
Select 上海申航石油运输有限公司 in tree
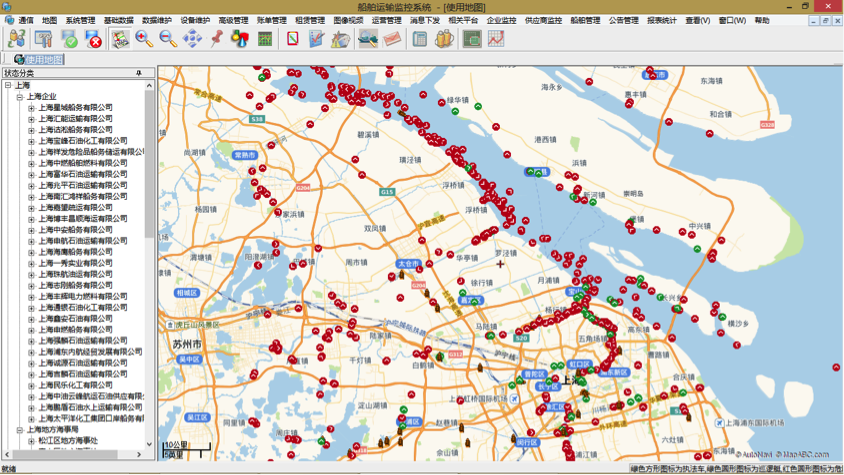pos(83,241)
